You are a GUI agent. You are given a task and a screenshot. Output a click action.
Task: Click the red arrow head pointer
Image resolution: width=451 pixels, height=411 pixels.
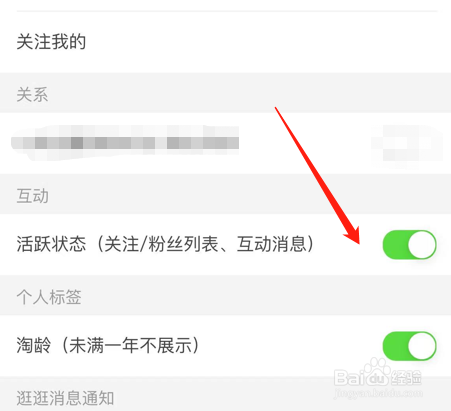[x=353, y=235]
